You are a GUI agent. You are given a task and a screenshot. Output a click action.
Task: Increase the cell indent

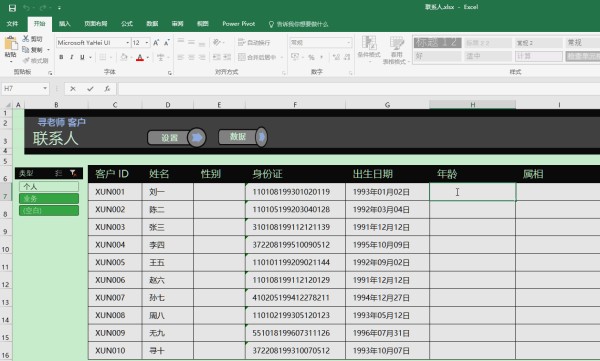[x=227, y=57]
